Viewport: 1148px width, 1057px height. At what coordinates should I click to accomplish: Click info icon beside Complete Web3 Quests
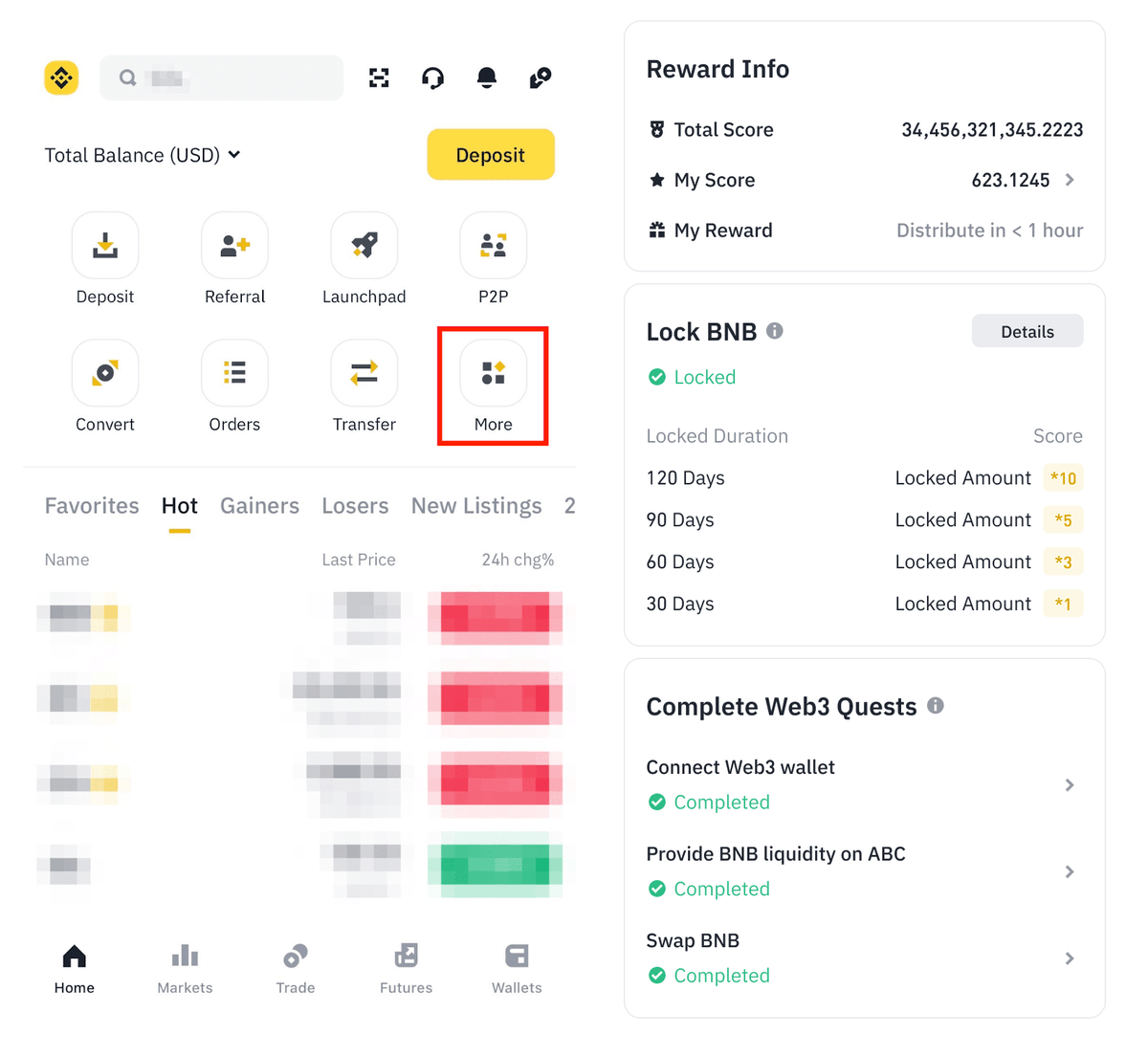coord(936,706)
